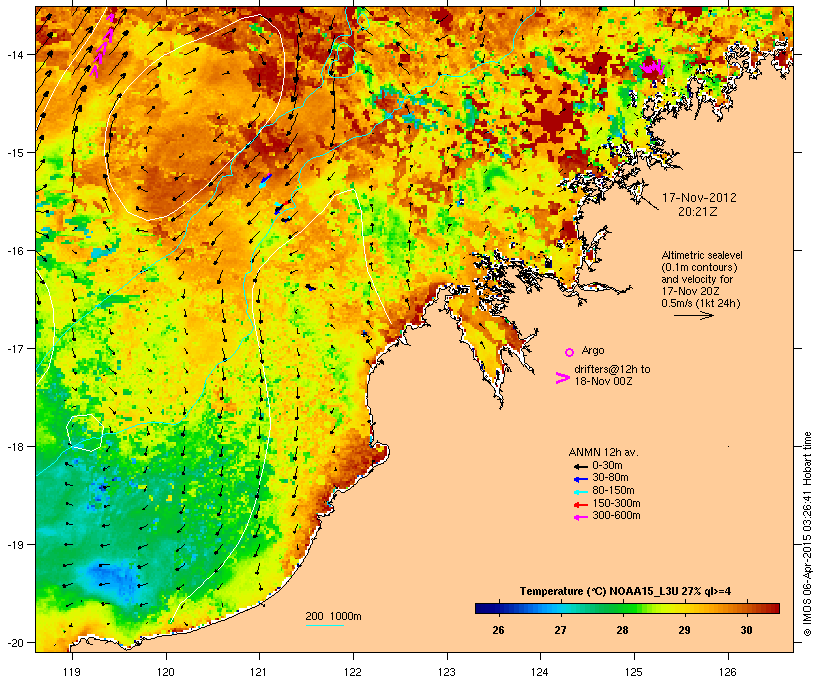This screenshot has height=680, width=820.
Task: Click the magenta drifter cluster near 125.2E
Action: [653, 67]
